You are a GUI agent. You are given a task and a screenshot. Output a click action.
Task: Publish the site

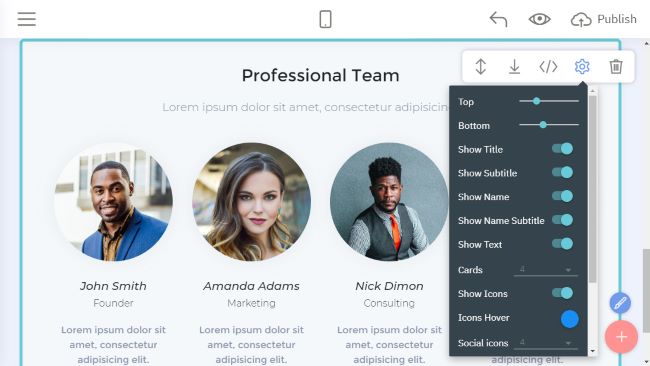(x=604, y=19)
